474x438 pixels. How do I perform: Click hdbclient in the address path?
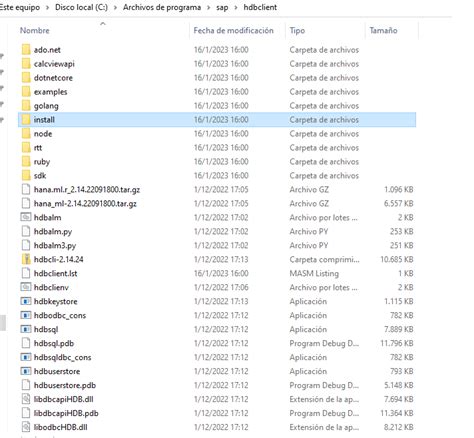pos(260,7)
